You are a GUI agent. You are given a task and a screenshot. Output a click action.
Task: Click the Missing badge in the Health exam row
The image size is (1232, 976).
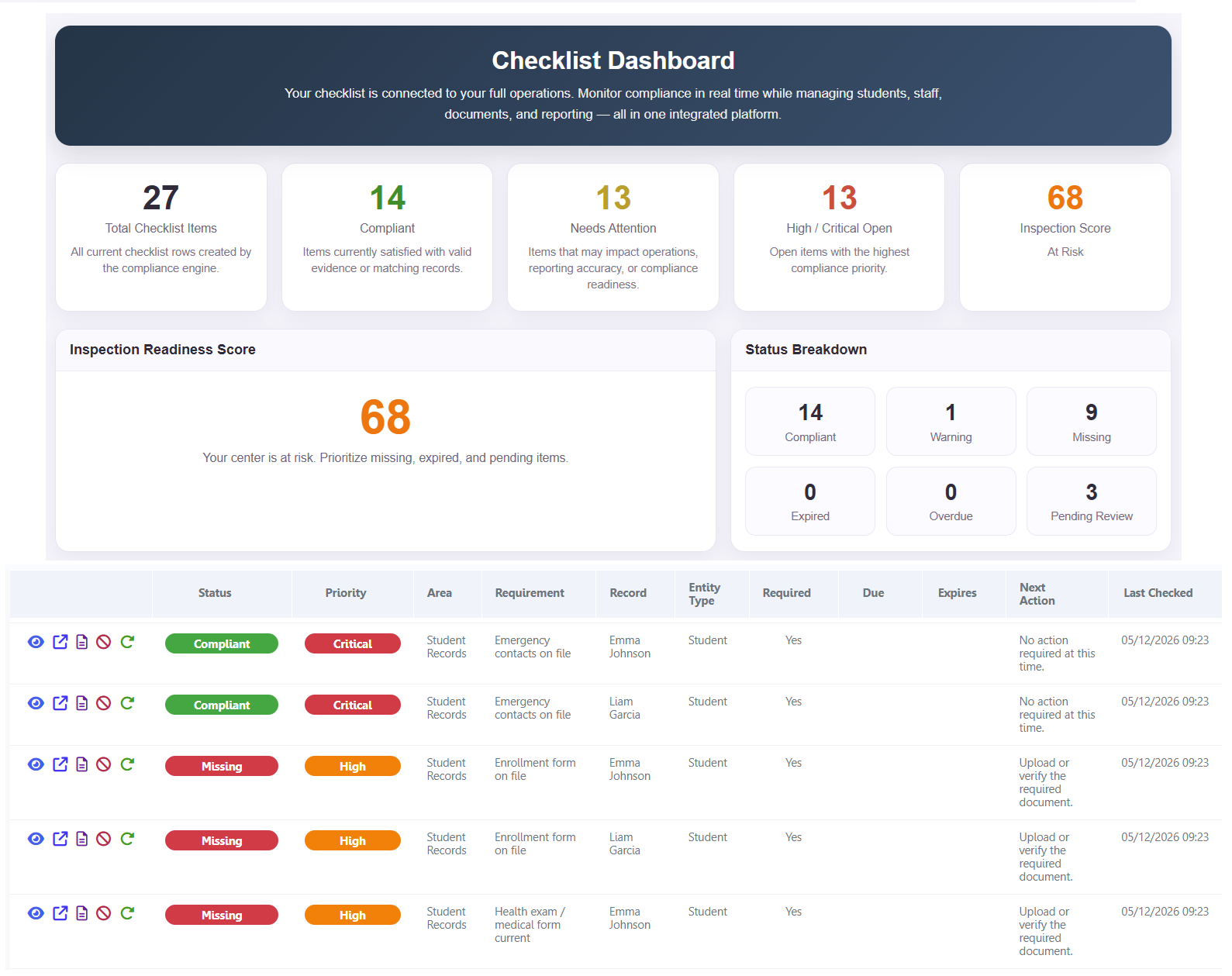[222, 915]
